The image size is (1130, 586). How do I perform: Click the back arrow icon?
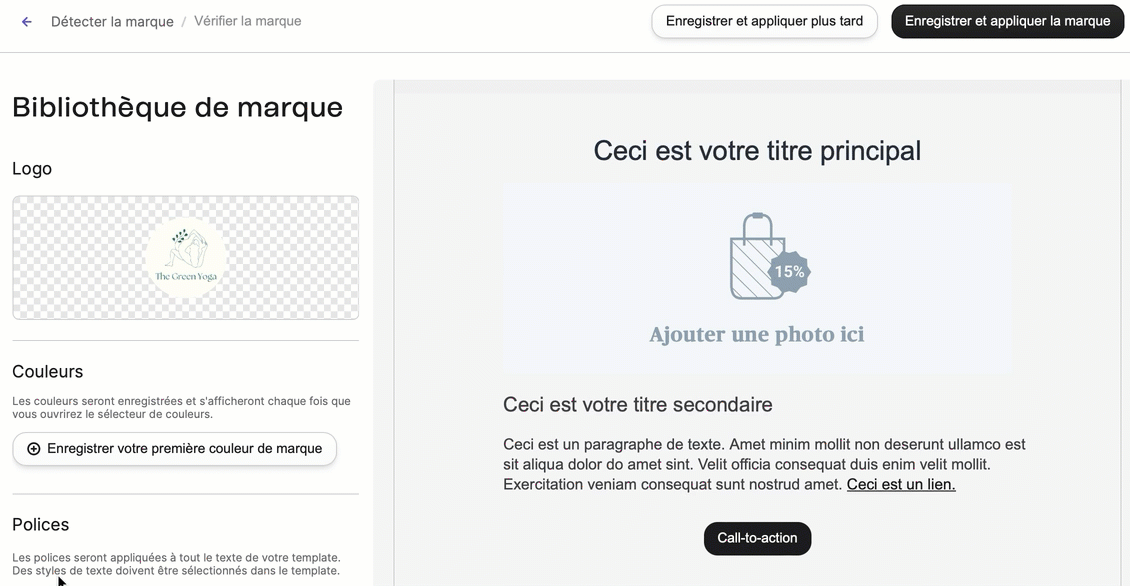point(27,22)
